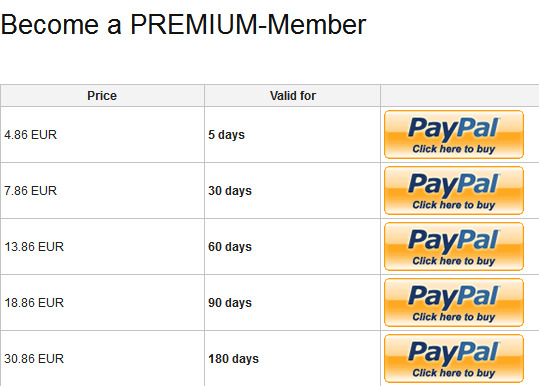Buy the 5 days plan via PayPal
This screenshot has width=539, height=386.
454,134
